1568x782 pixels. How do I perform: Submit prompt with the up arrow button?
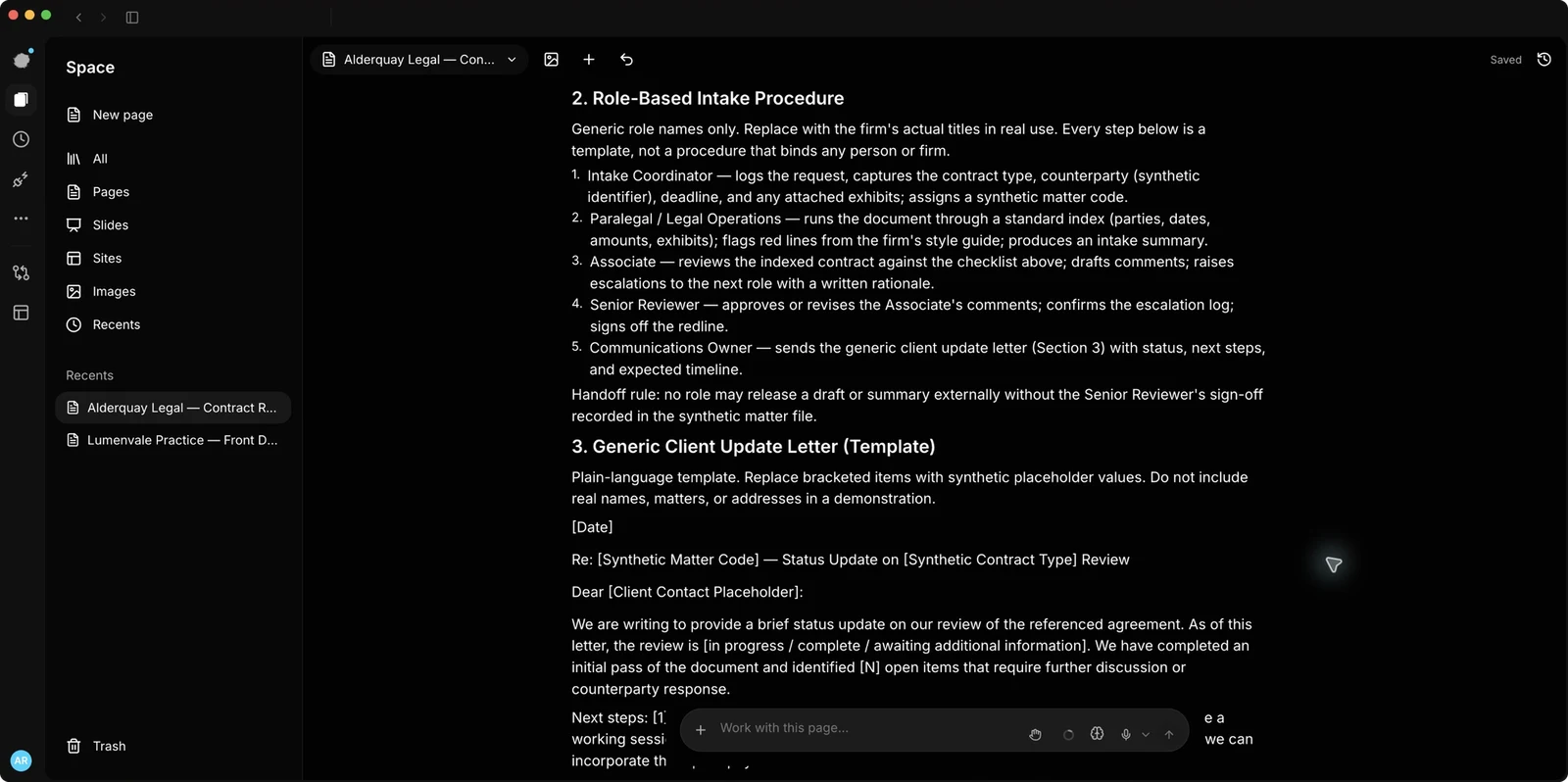pyautogui.click(x=1169, y=734)
